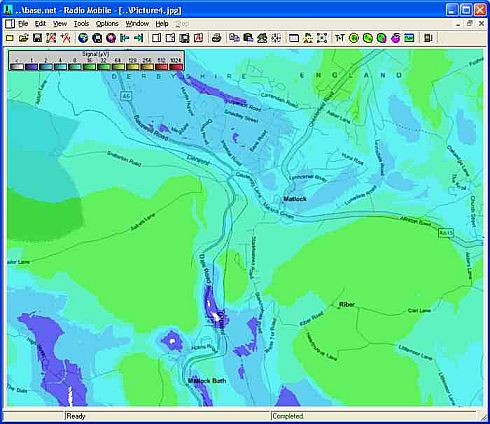Open the Tools menu

[81, 24]
